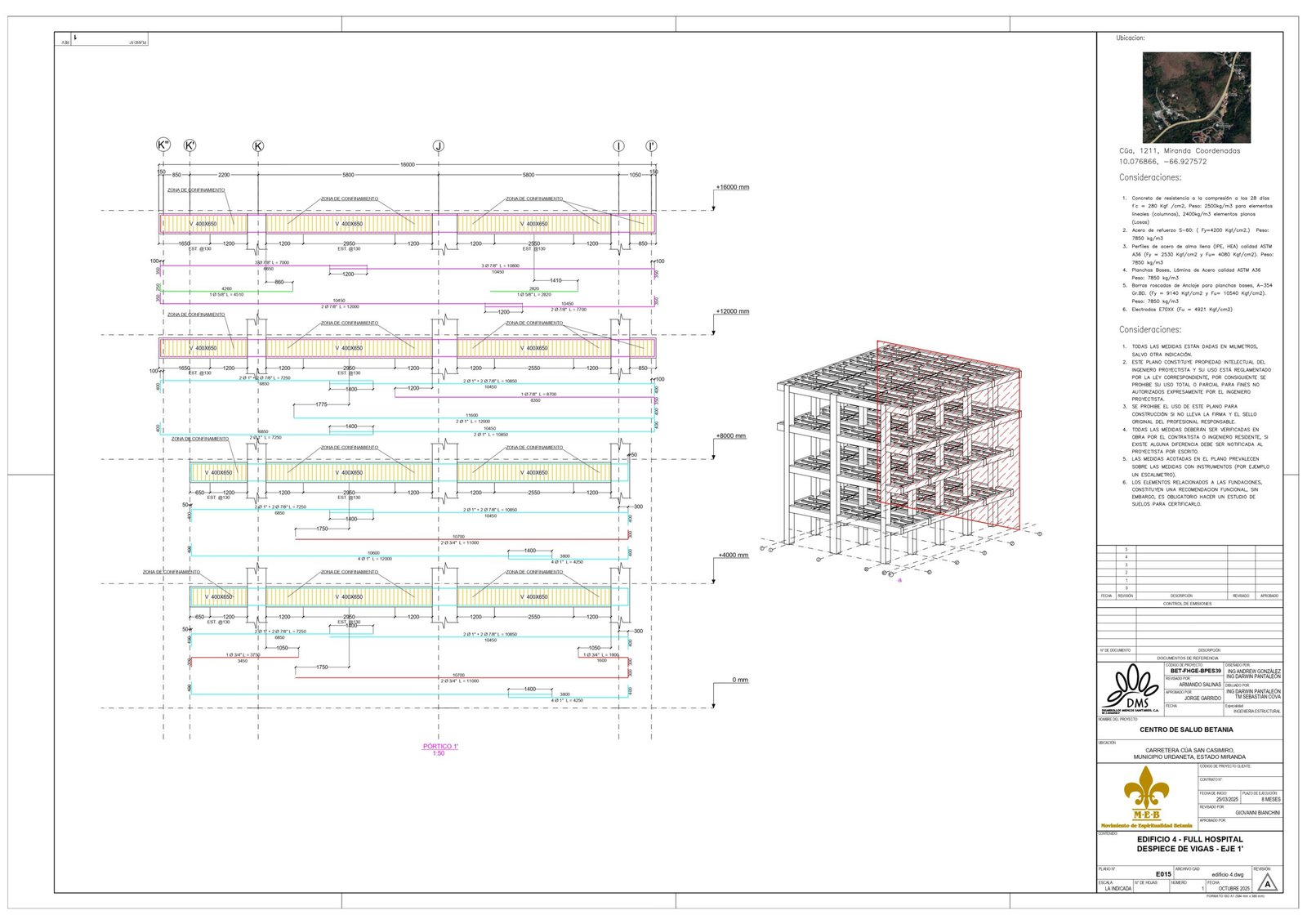Click the revision triangle marked A
The height and width of the screenshot is (924, 1307).
[x=1267, y=883]
